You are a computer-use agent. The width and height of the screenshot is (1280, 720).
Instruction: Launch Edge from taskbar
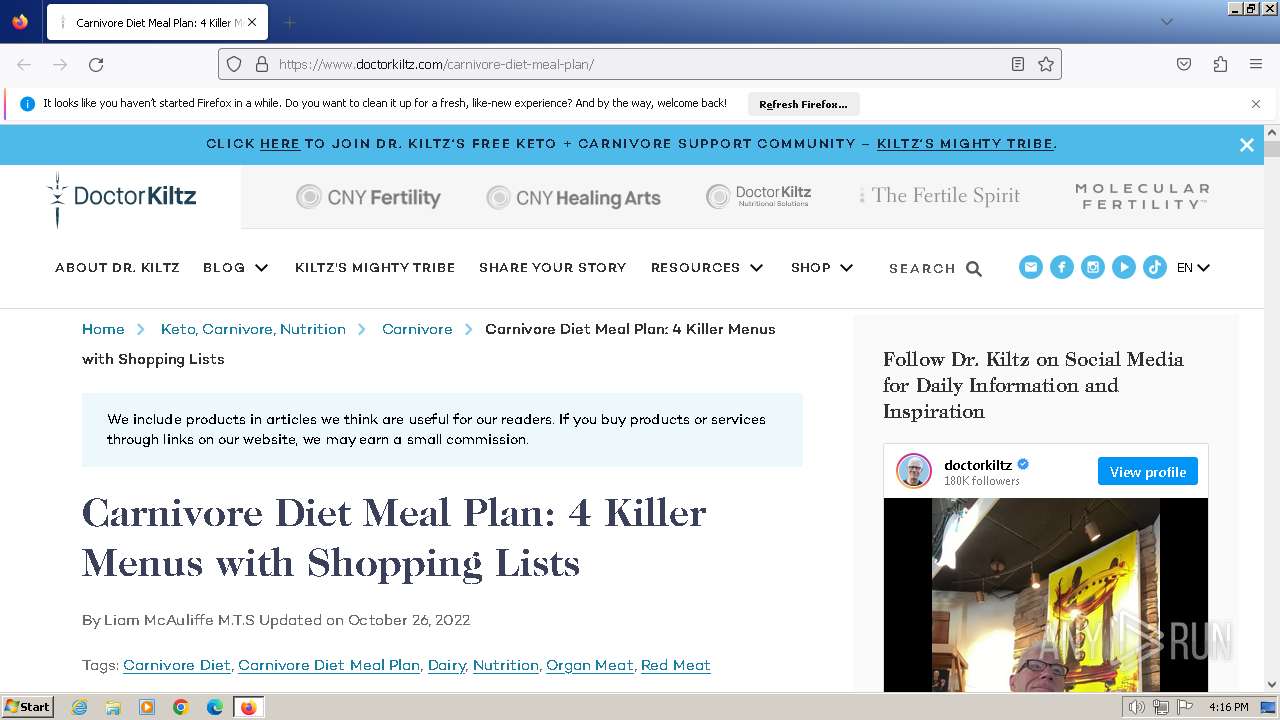pyautogui.click(x=215, y=707)
